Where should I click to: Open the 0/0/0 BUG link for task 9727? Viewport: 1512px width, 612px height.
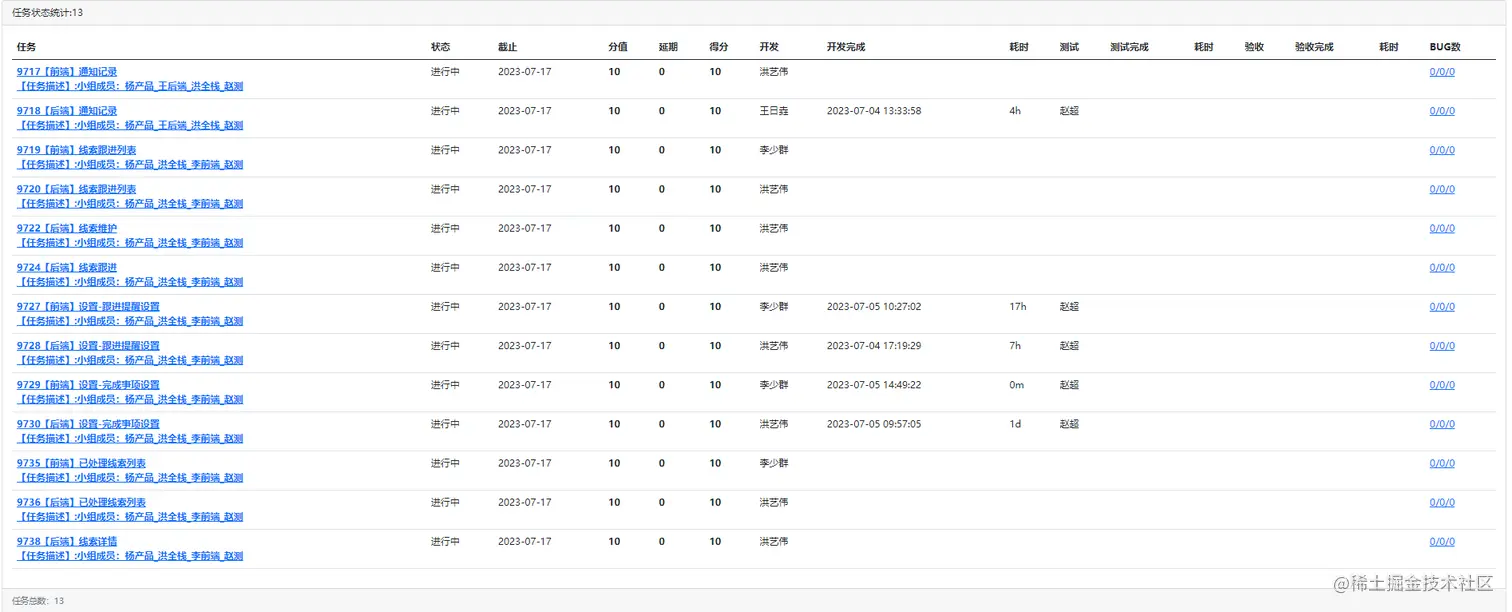tap(1442, 306)
